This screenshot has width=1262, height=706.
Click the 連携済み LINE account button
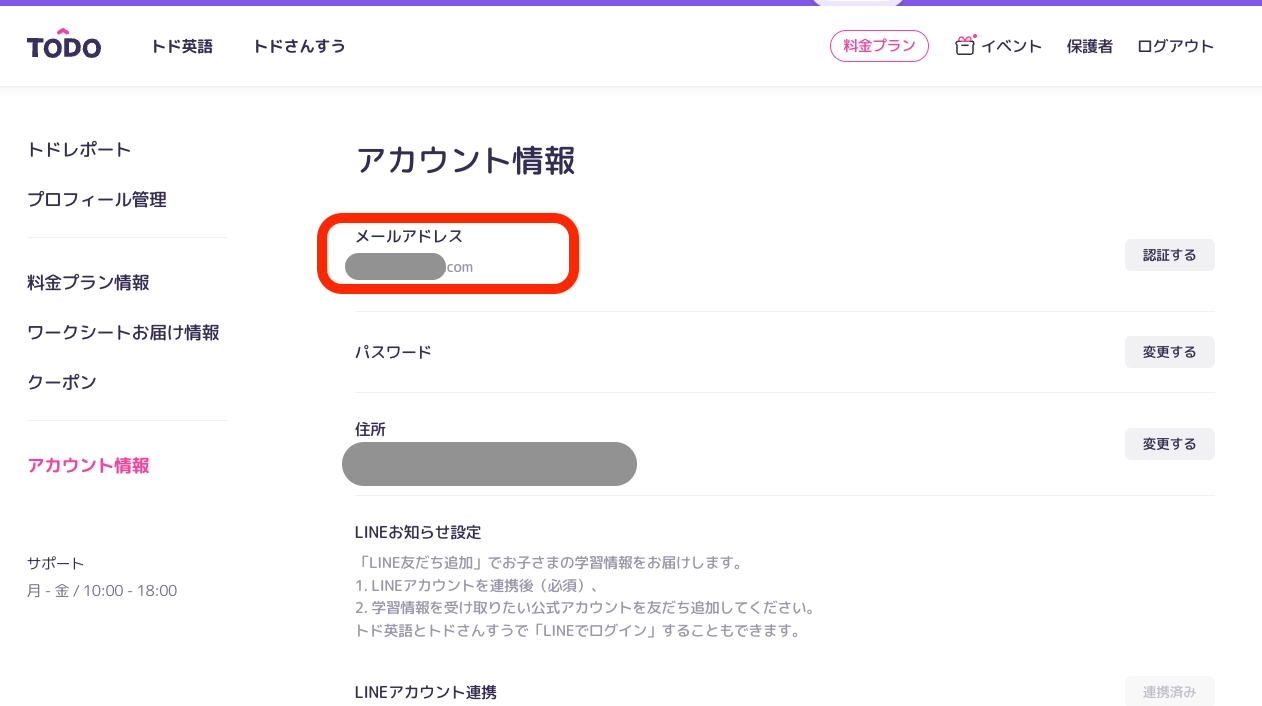point(1169,691)
